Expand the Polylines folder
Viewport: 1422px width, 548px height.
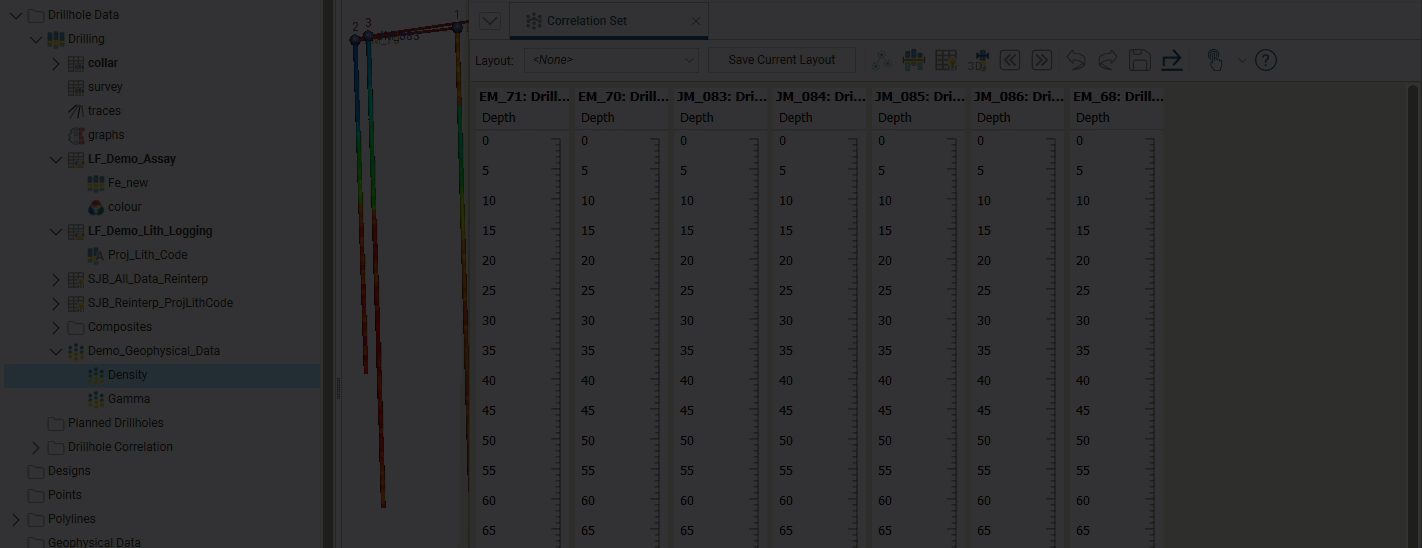[x=16, y=519]
